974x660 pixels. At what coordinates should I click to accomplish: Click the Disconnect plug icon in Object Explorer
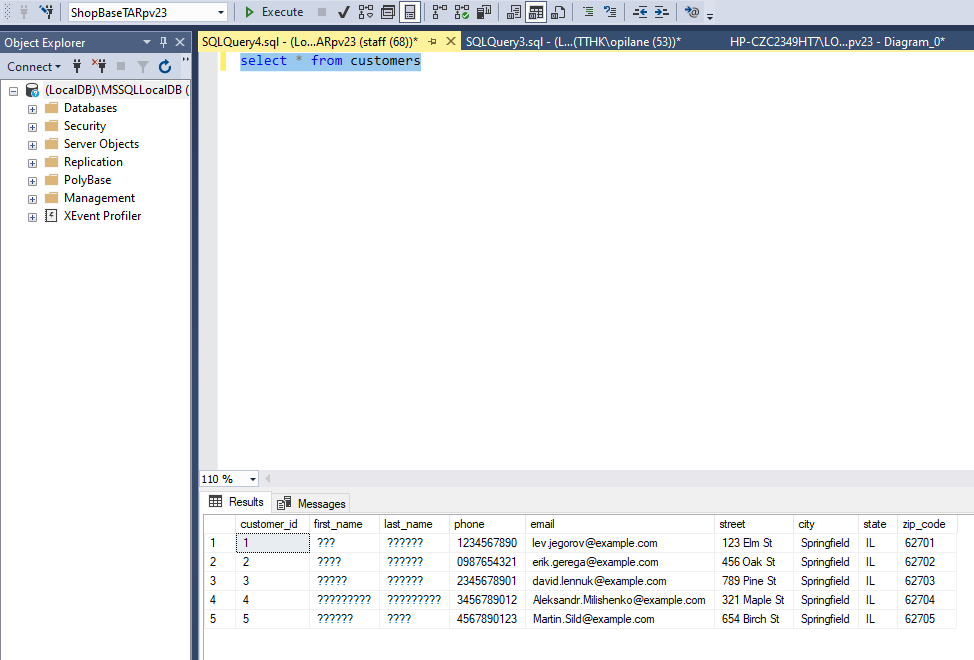[x=99, y=67]
